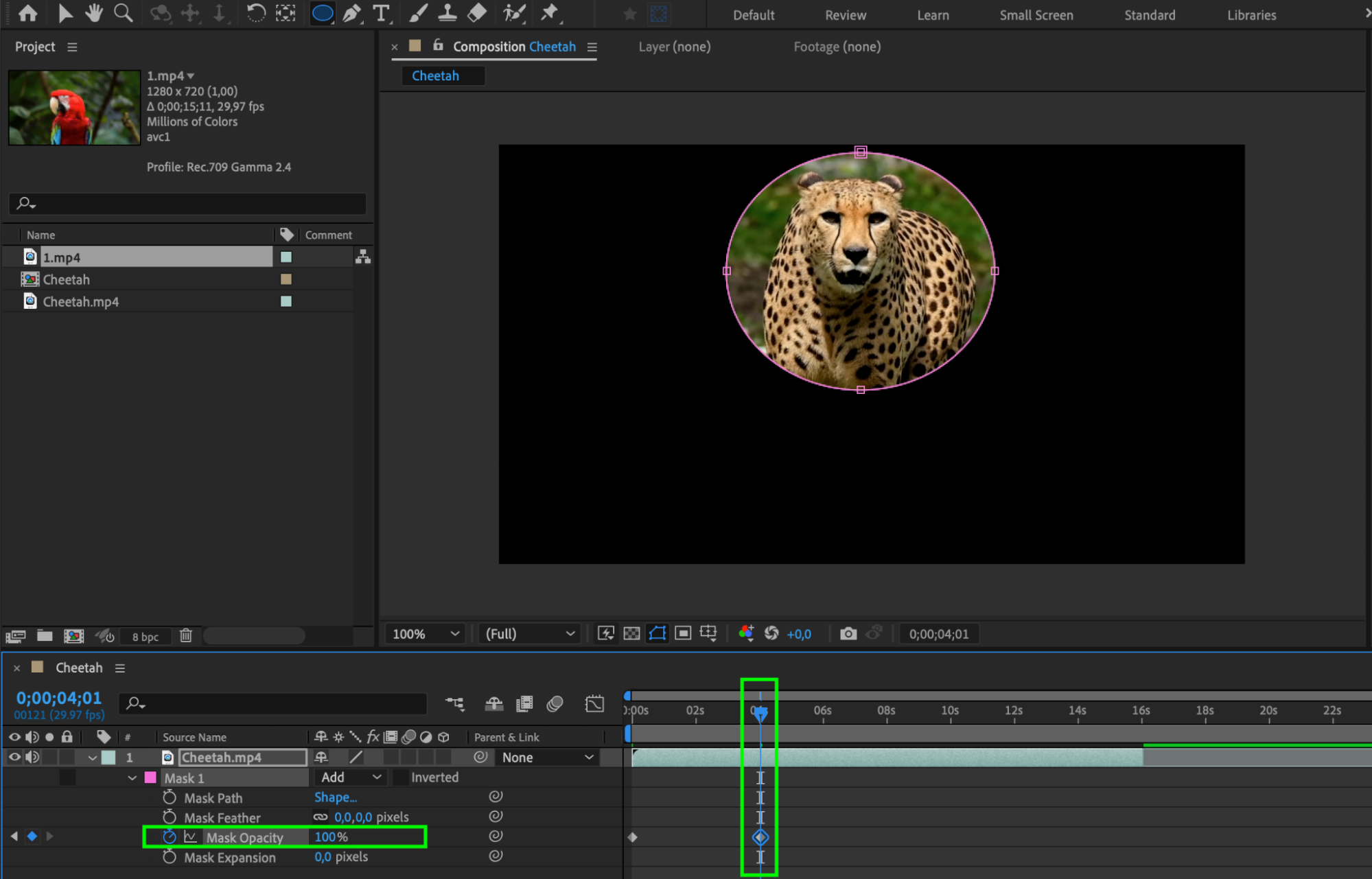Open the Add mask mode dropdown
The height and width of the screenshot is (879, 1372).
click(x=351, y=777)
